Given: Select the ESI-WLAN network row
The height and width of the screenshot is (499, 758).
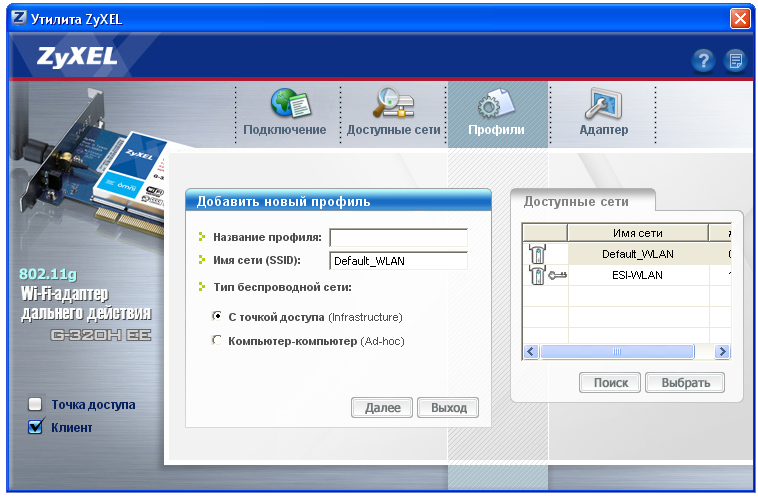Looking at the screenshot, I should tap(627, 275).
